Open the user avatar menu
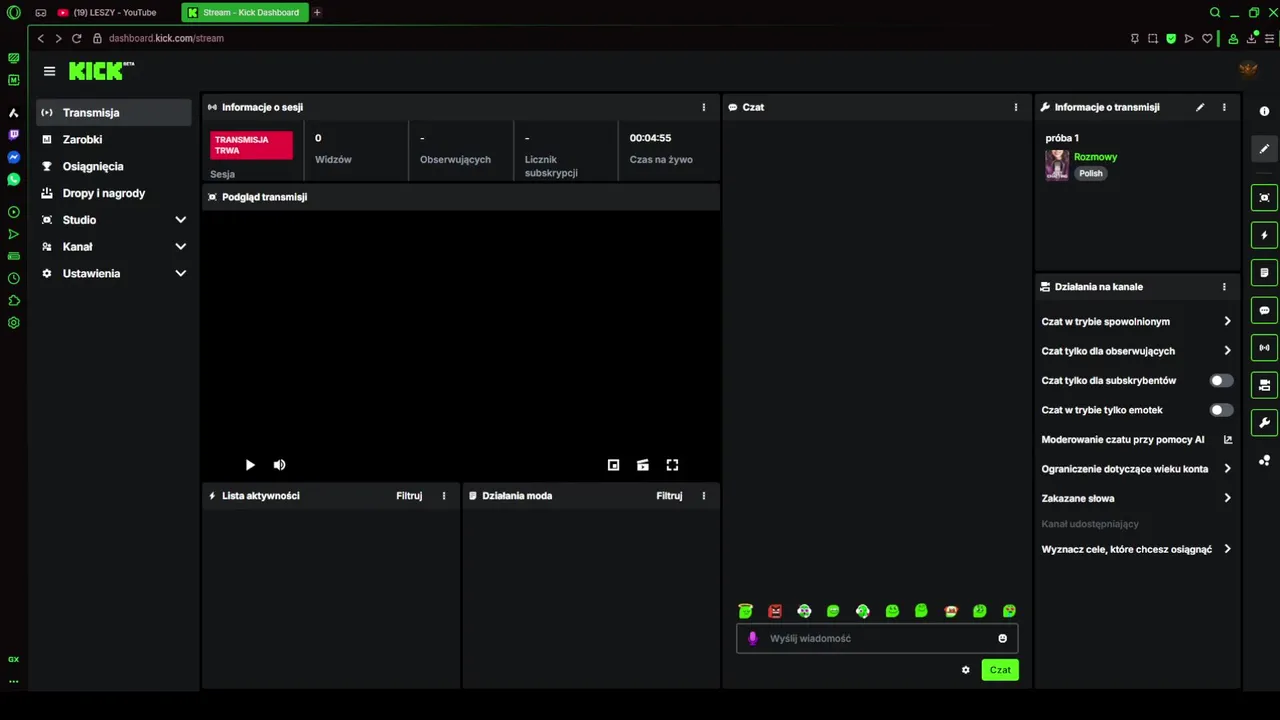The image size is (1280, 720). coord(1248,69)
